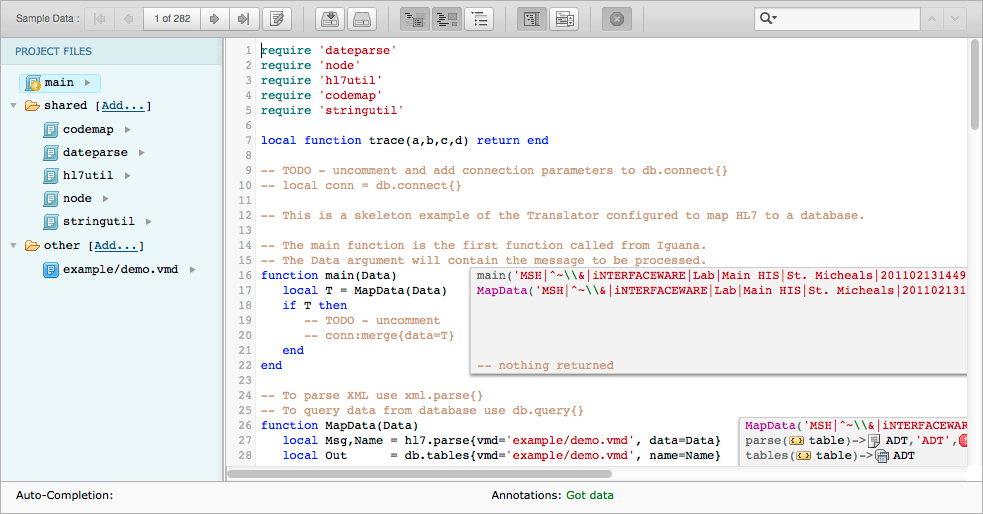Viewport: 983px width, 514px height.
Task: Toggle the tree list view button
Action: [x=480, y=19]
